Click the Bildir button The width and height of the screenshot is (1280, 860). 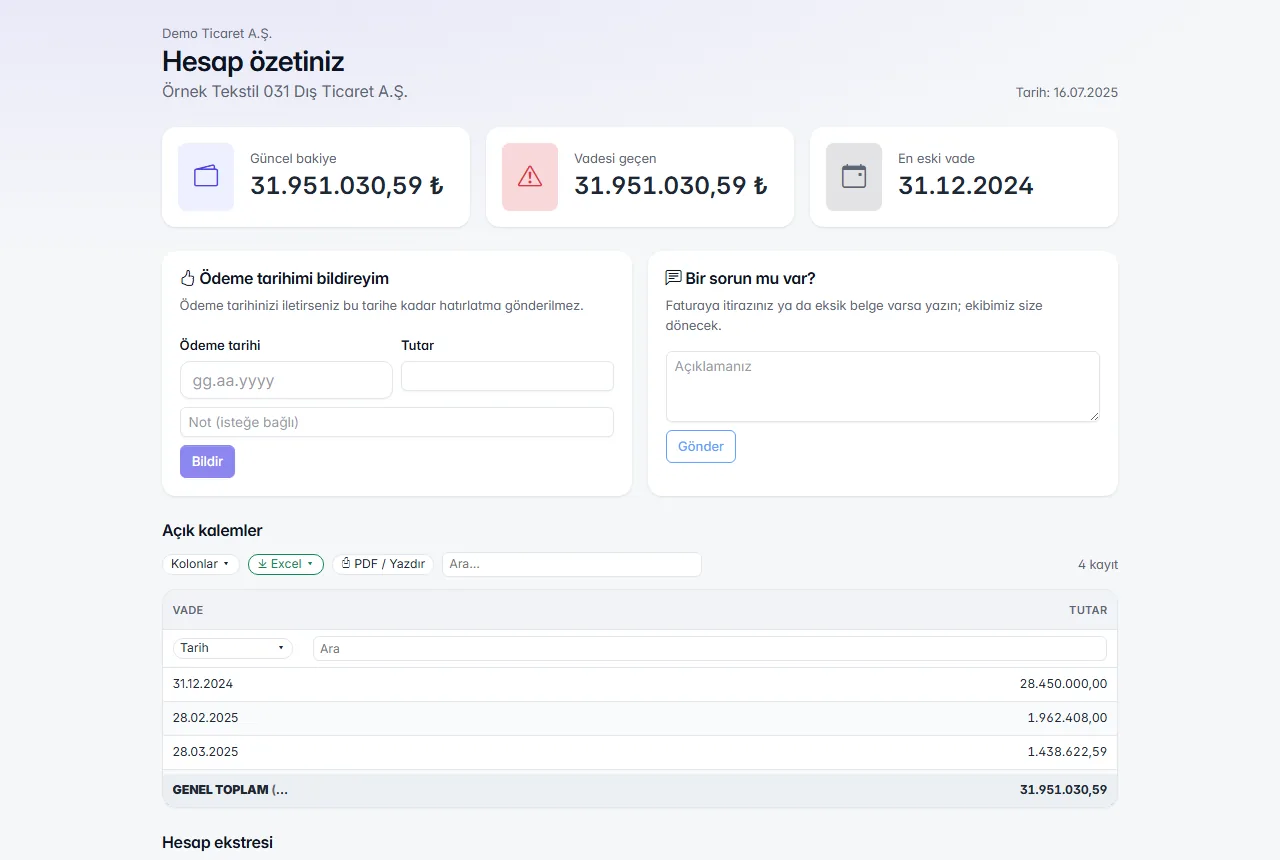(207, 462)
